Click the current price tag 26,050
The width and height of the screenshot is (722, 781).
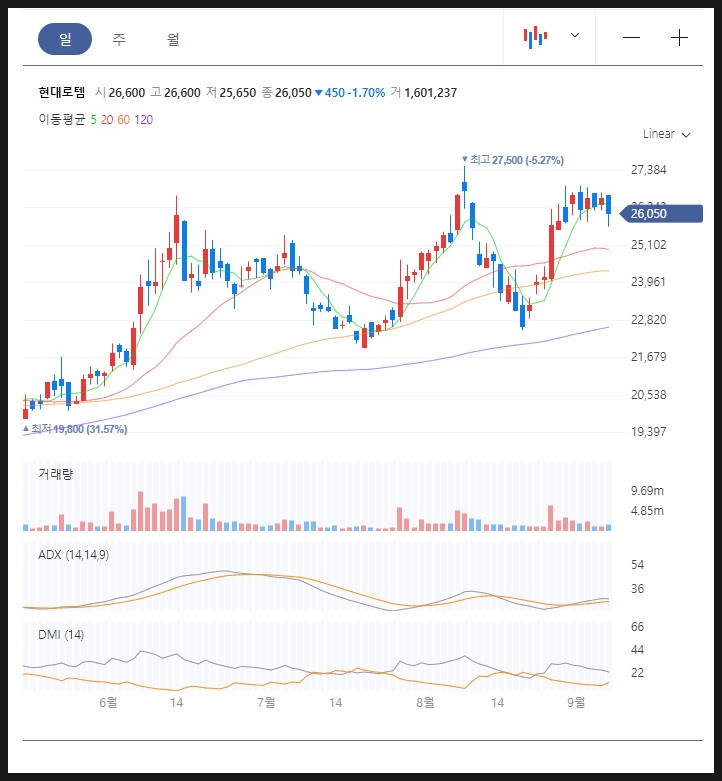coord(661,214)
